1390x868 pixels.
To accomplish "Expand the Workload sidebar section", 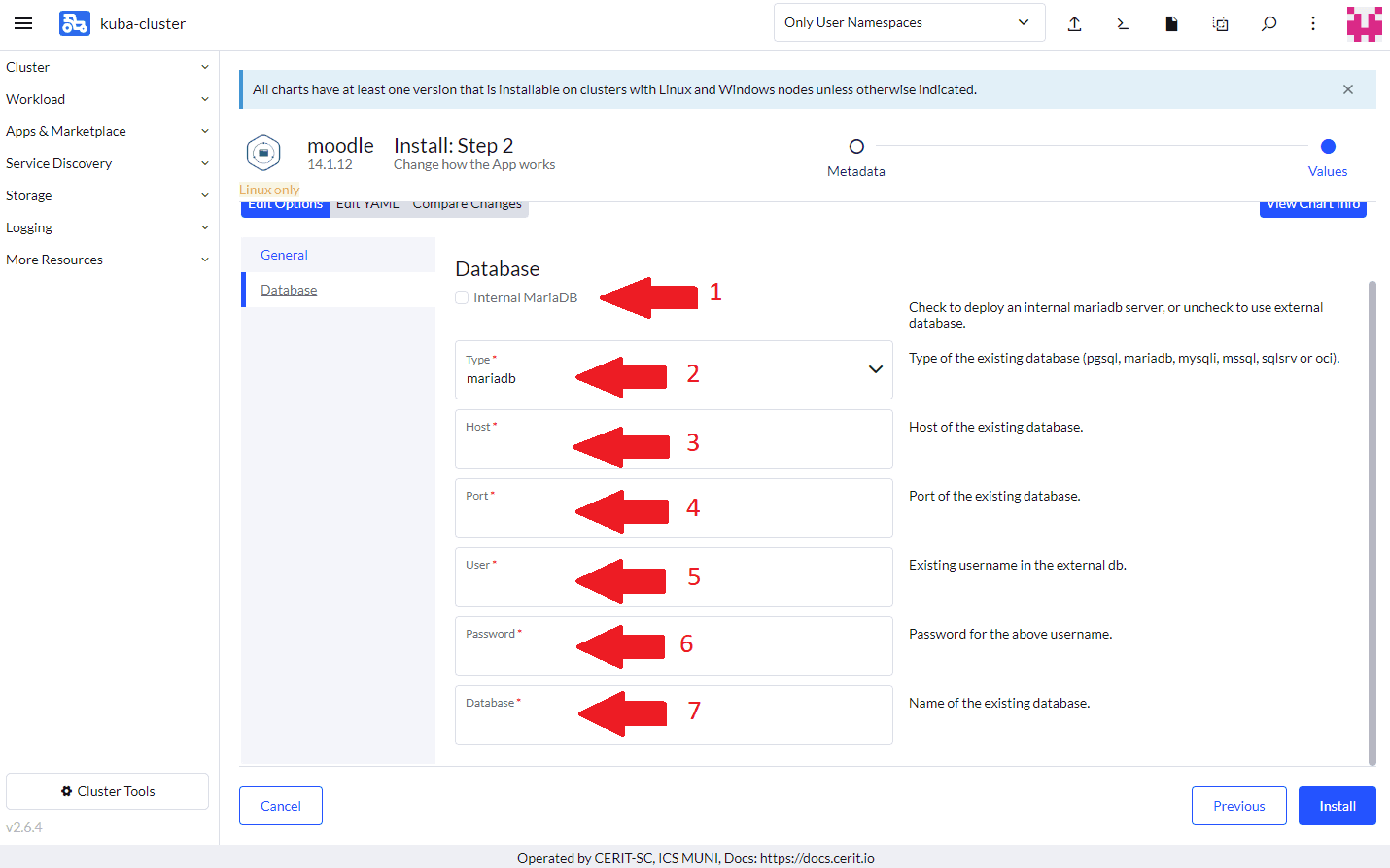I will coord(107,99).
